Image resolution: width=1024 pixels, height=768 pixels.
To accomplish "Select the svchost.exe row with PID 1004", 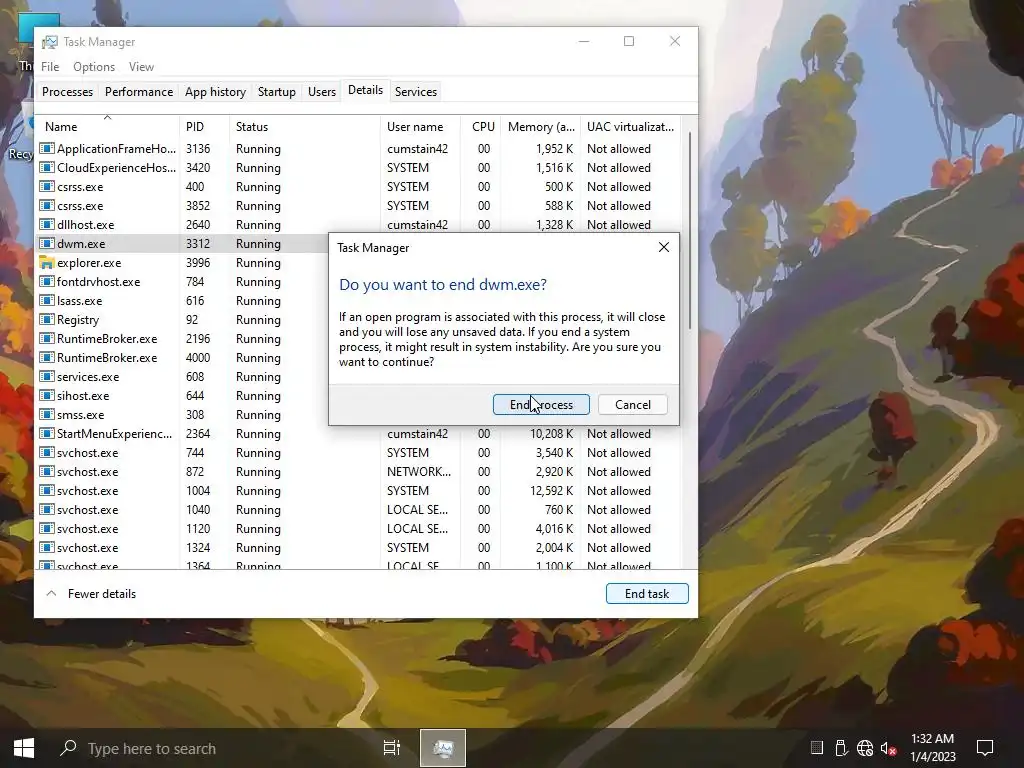I will click(x=360, y=490).
